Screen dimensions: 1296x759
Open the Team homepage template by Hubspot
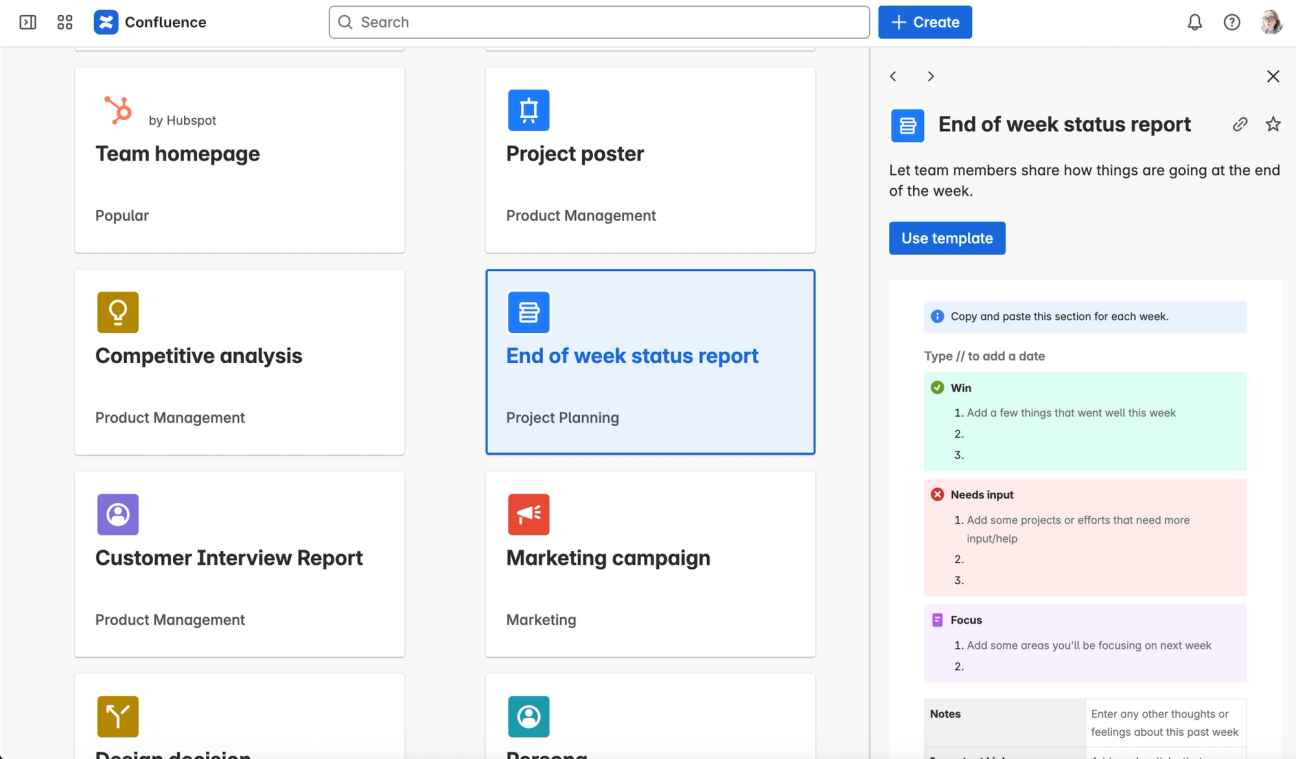coord(239,160)
